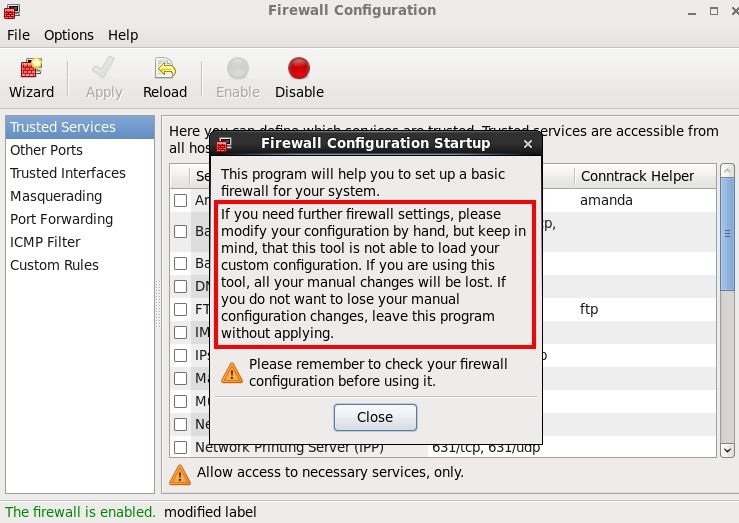Viewport: 739px width, 523px height.
Task: Disable the firewall with the red icon
Action: pos(299,68)
